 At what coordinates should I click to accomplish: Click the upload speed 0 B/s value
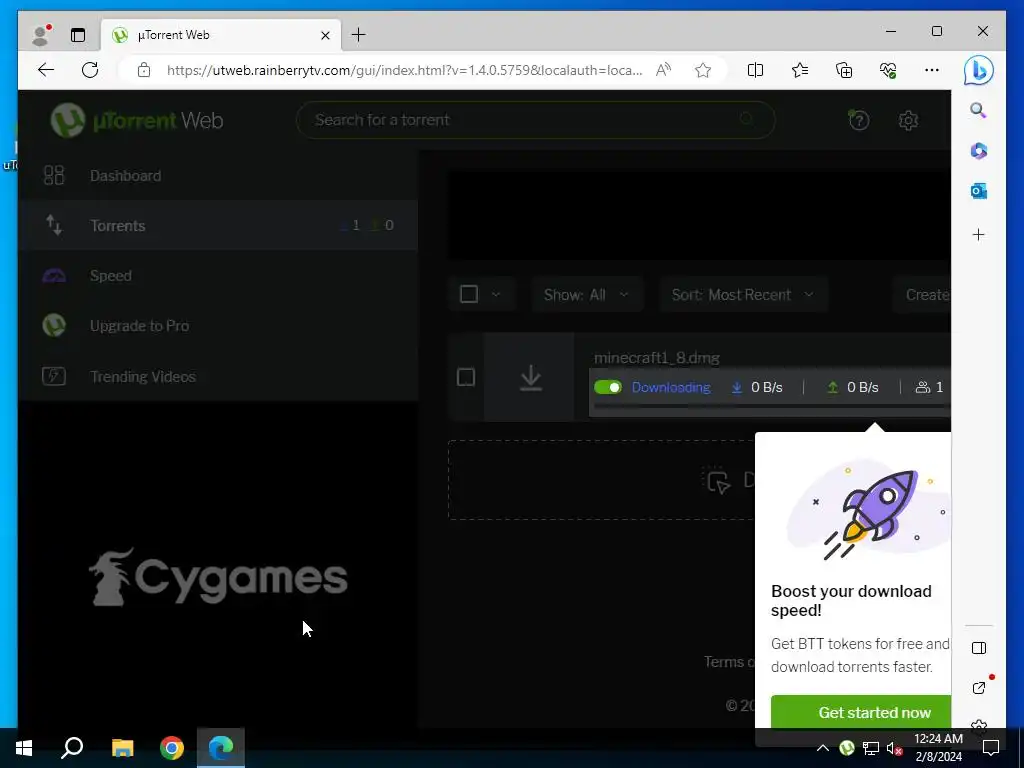863,387
